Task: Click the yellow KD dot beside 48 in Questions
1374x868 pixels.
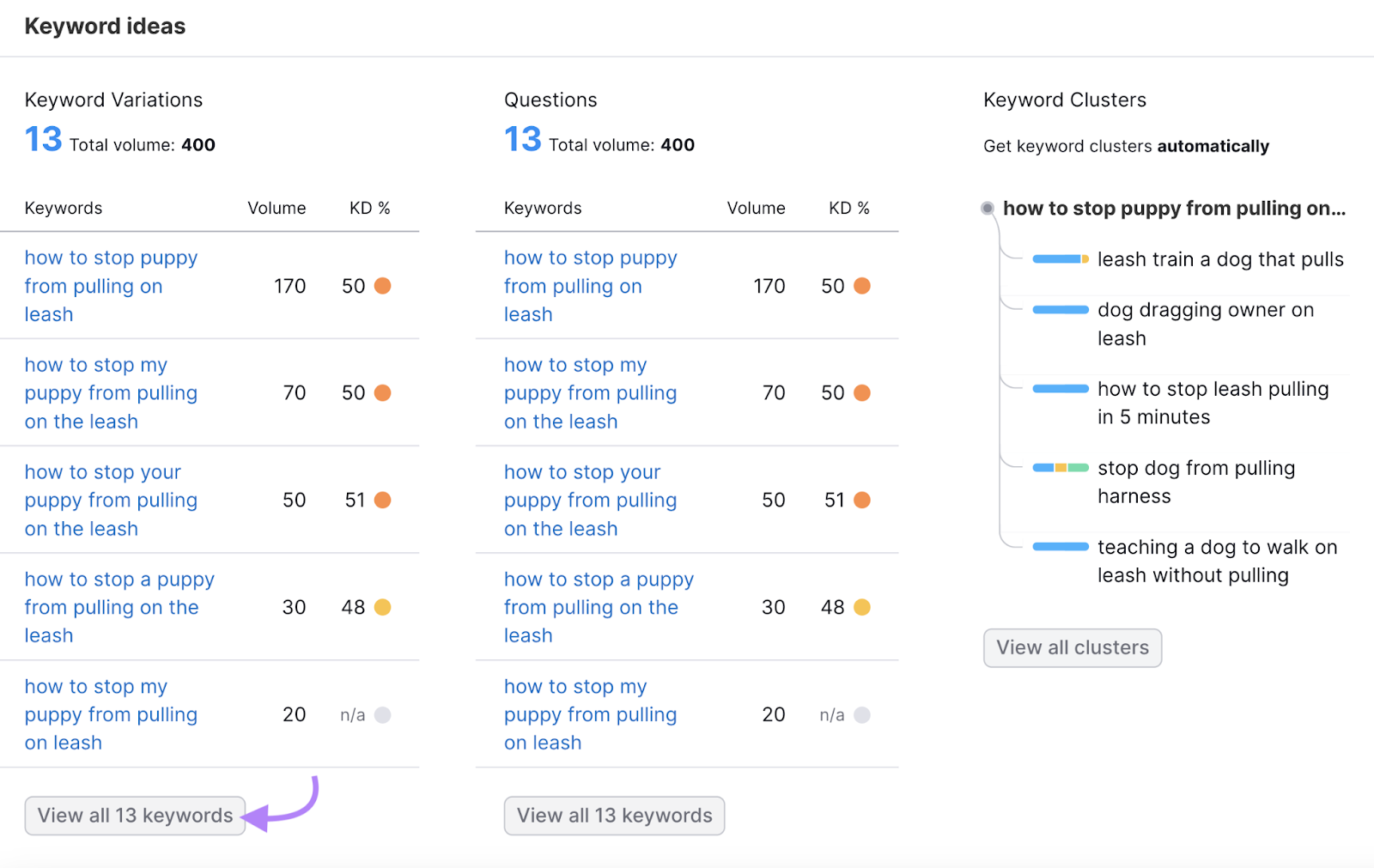Action: [x=862, y=607]
